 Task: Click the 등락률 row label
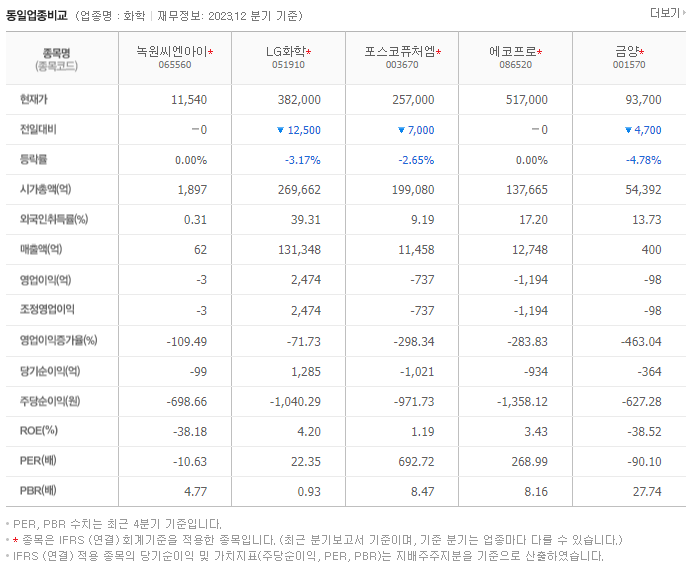pos(34,159)
